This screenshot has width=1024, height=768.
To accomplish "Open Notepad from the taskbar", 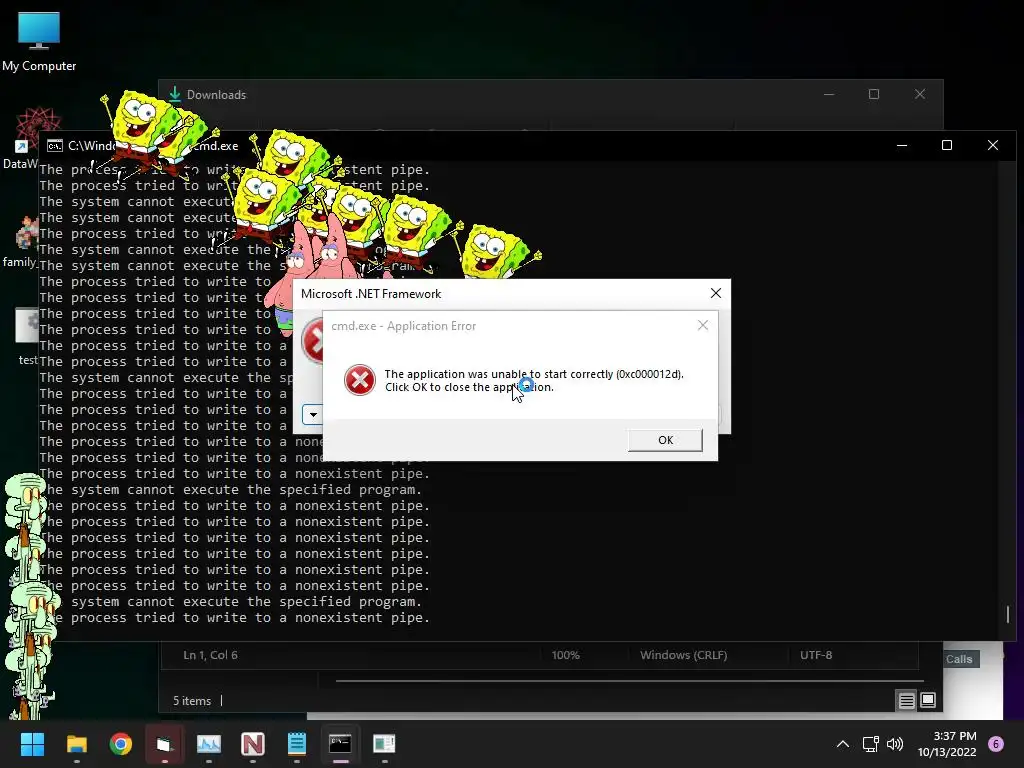I will (x=296, y=744).
